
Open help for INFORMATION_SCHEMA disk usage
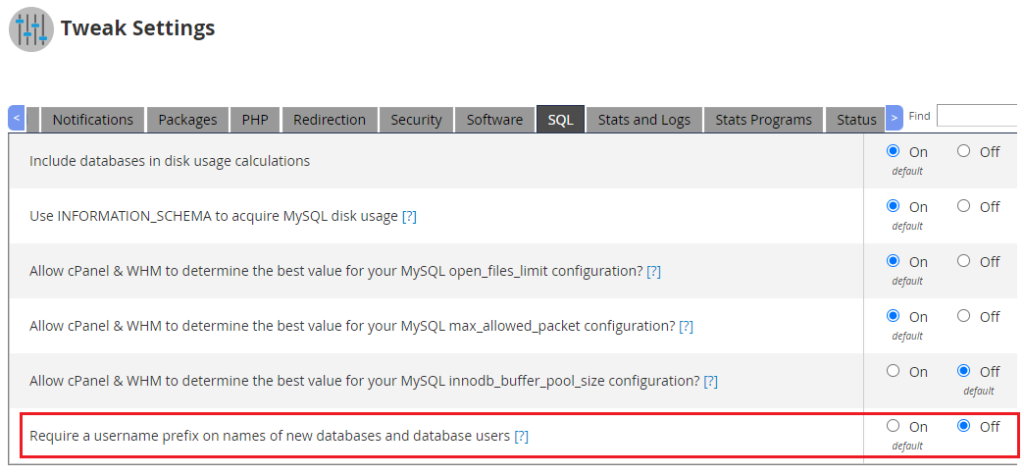[409, 216]
